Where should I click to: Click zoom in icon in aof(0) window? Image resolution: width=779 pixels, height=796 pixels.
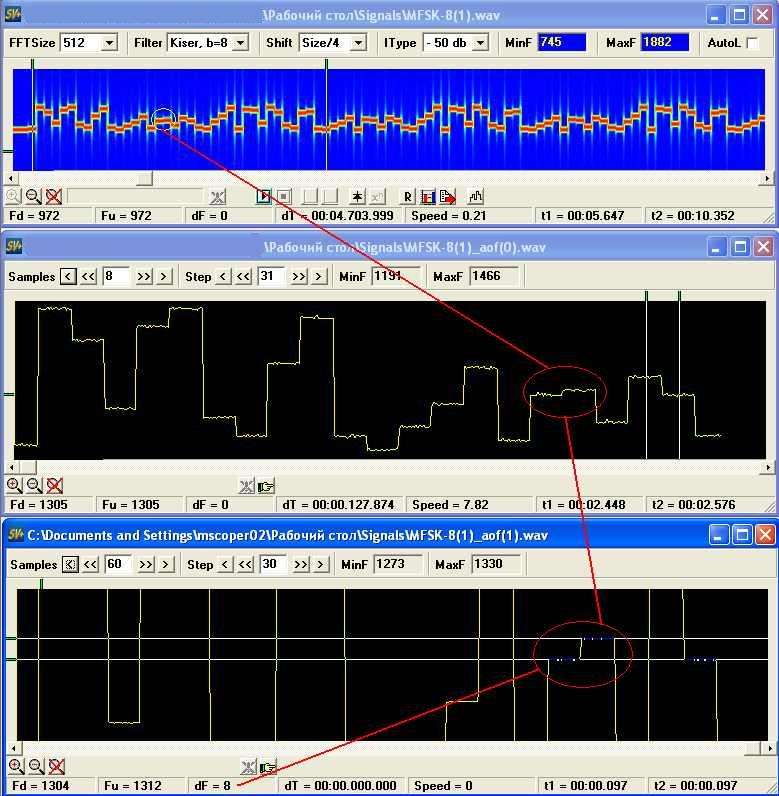(x=14, y=486)
